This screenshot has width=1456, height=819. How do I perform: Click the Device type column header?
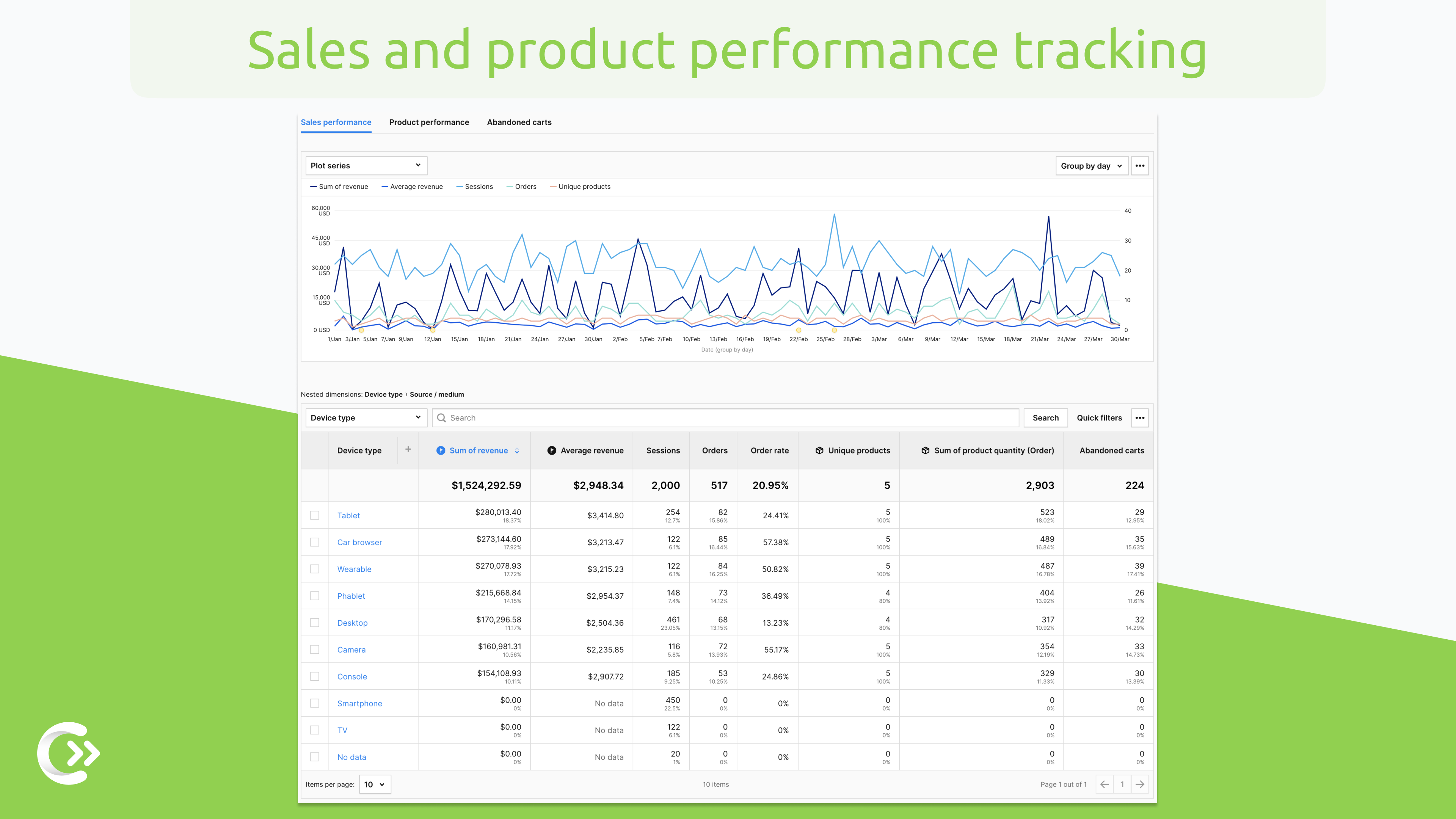pyautogui.click(x=359, y=450)
